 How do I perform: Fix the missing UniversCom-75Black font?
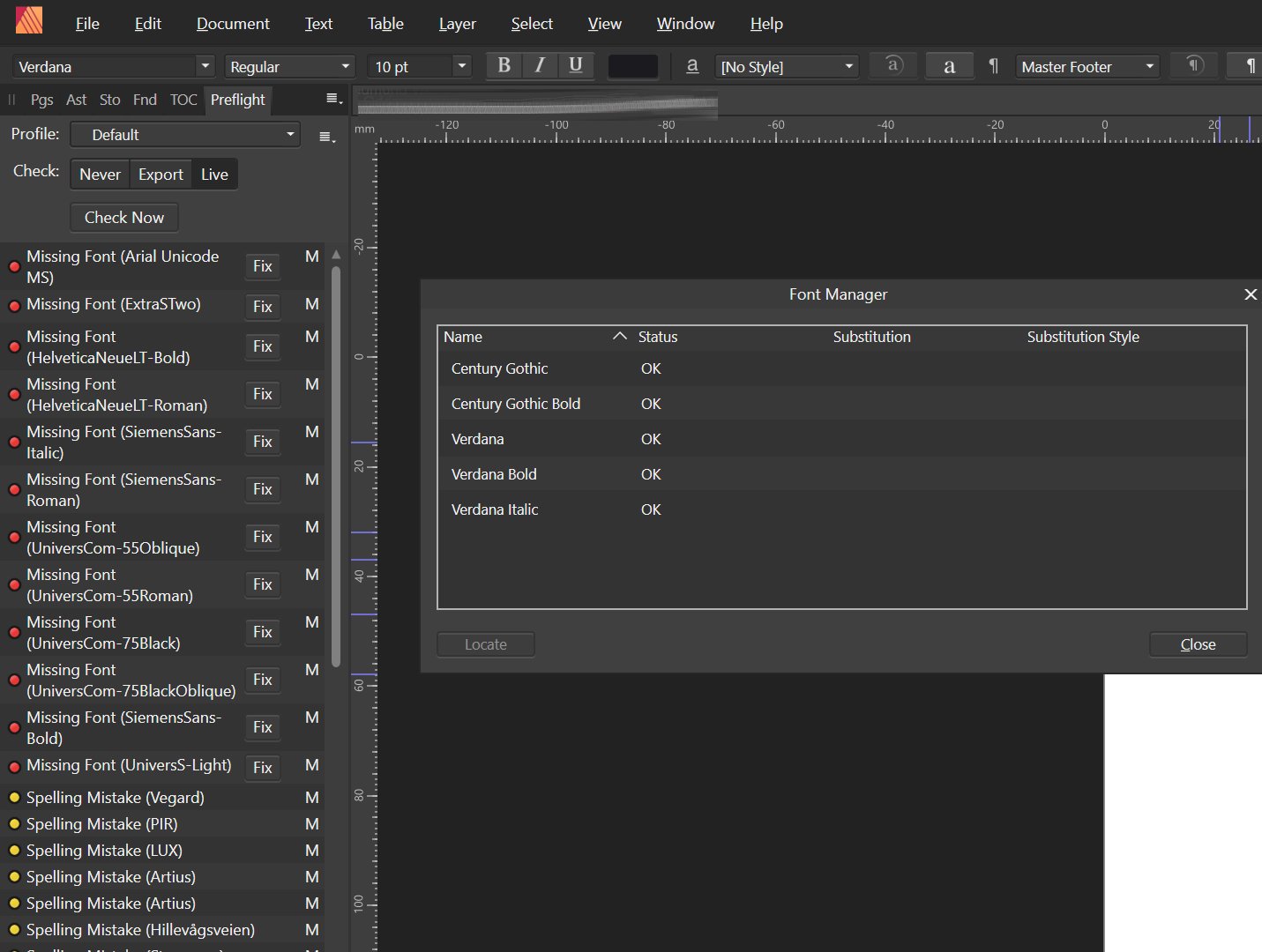[263, 632]
